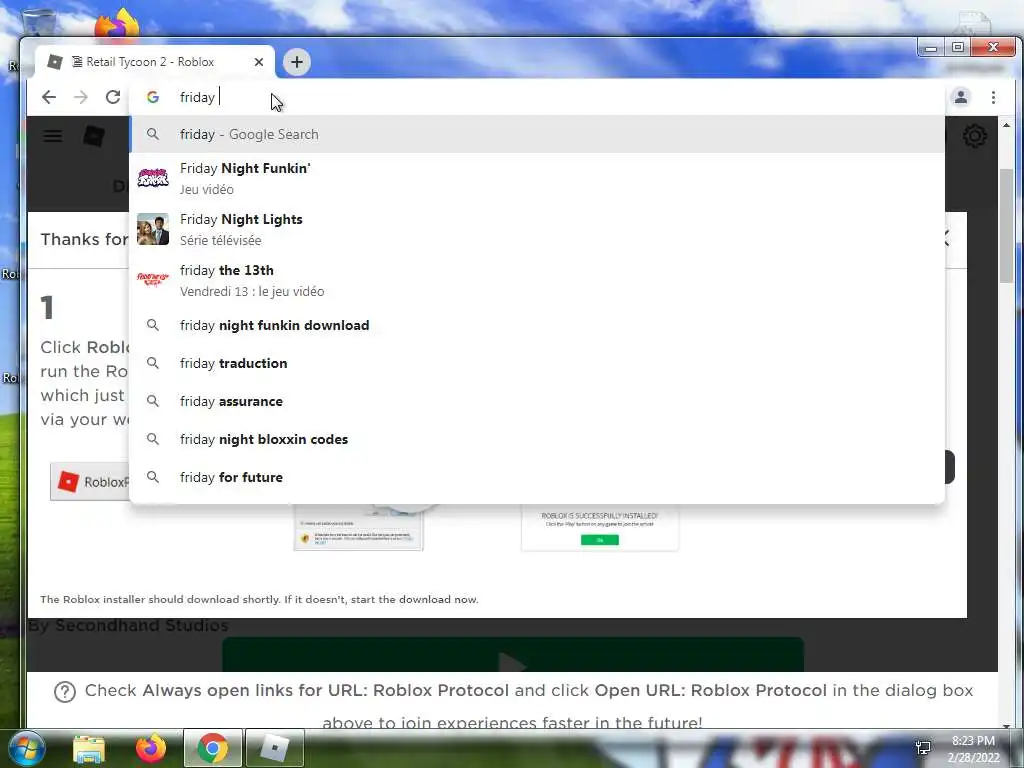The width and height of the screenshot is (1024, 768).
Task: Open Chrome's three-dot menu
Action: [x=993, y=97]
